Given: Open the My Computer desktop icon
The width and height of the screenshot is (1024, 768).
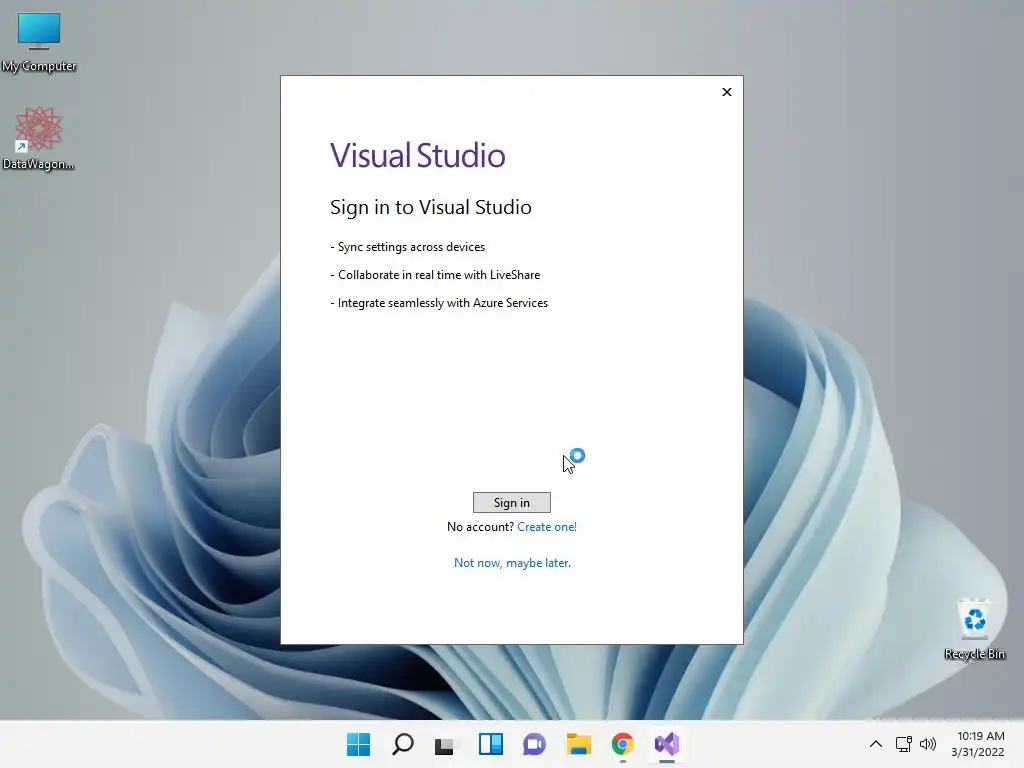Looking at the screenshot, I should click(39, 42).
